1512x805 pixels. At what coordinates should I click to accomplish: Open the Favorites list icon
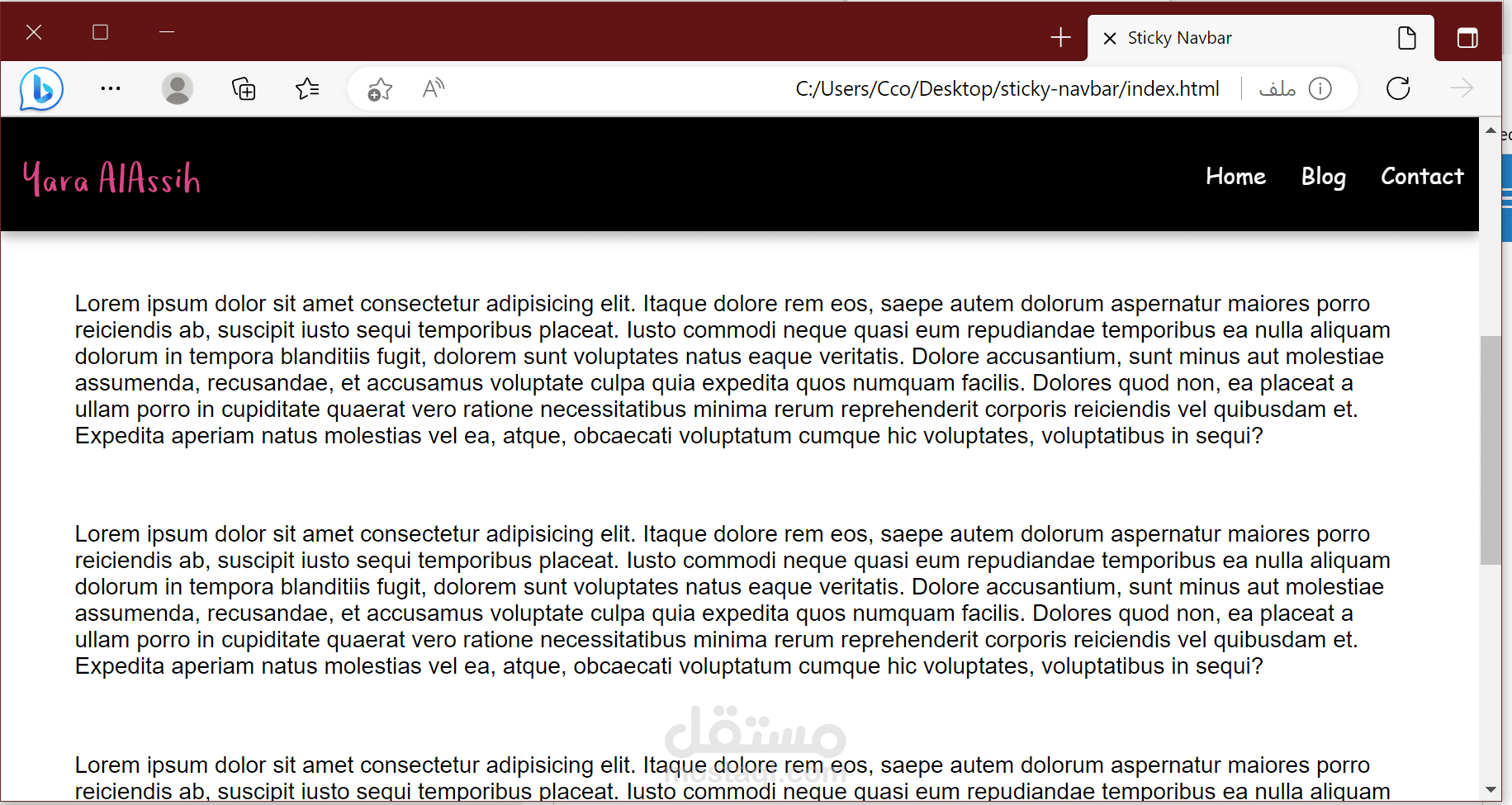tap(307, 88)
